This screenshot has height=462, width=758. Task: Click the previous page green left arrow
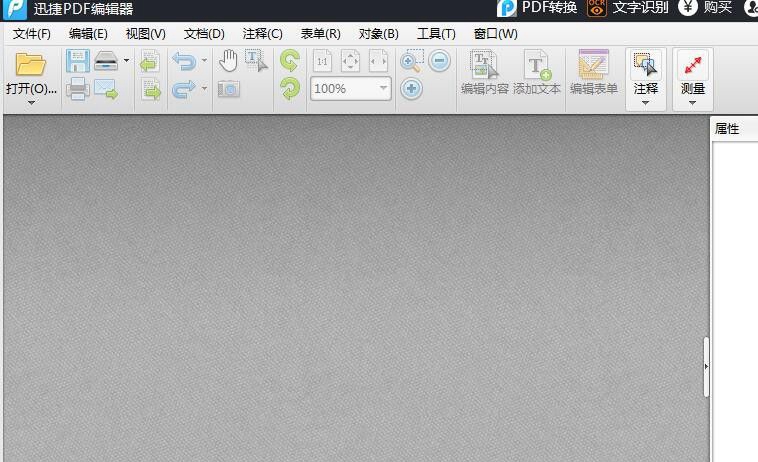(150, 61)
